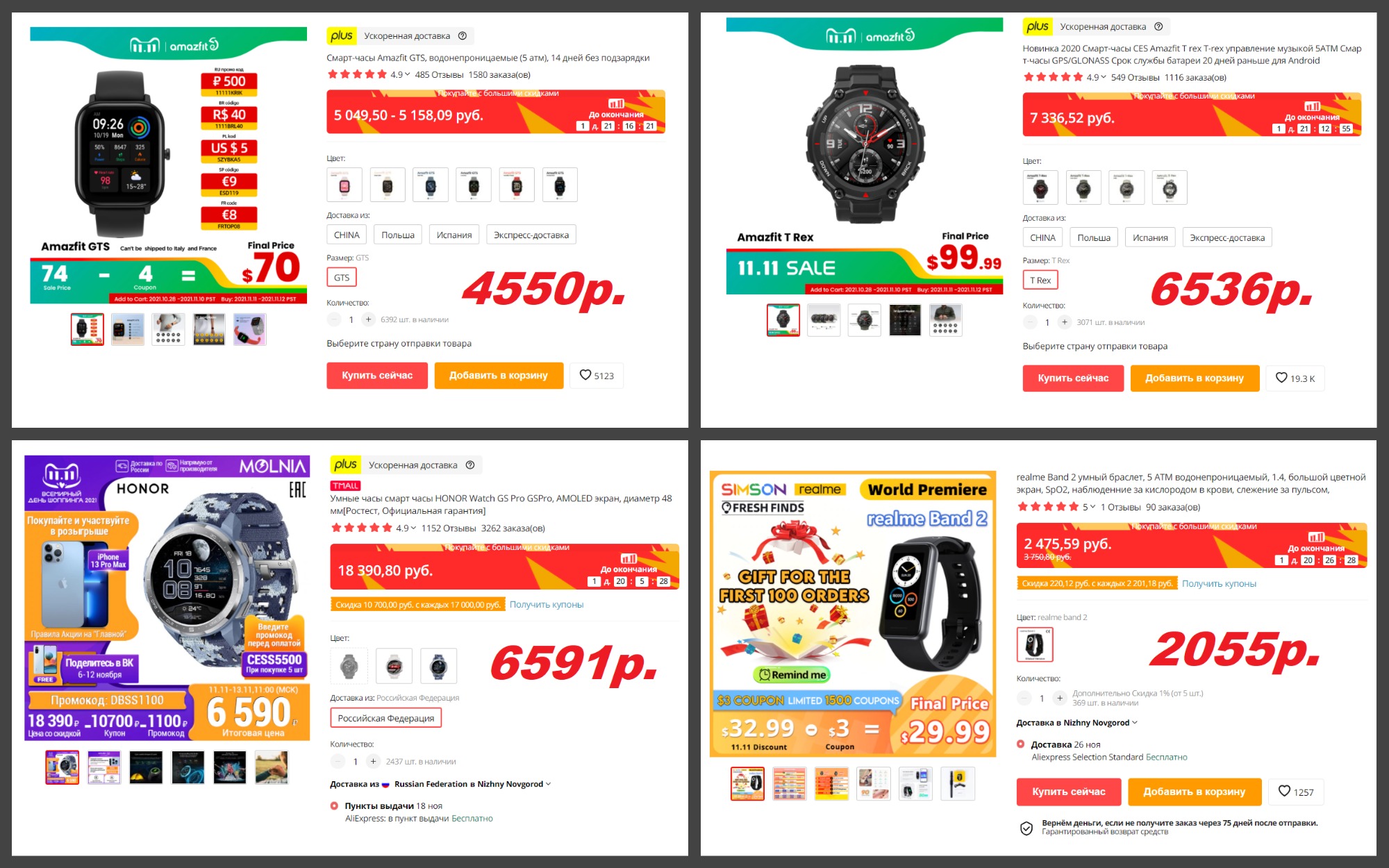The image size is (1389, 868).
Task: Select Польша shipping for the Amazfit T Rex
Action: point(1094,237)
